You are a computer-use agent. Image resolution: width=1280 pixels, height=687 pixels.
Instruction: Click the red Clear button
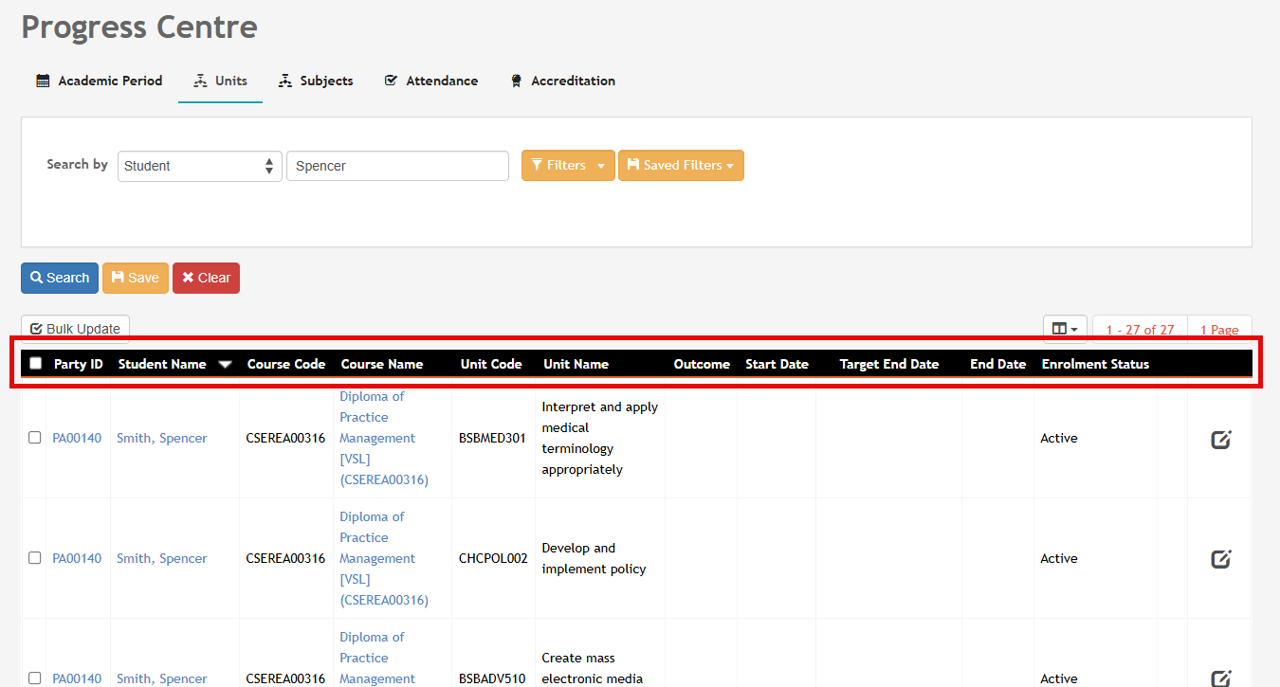pyautogui.click(x=206, y=278)
